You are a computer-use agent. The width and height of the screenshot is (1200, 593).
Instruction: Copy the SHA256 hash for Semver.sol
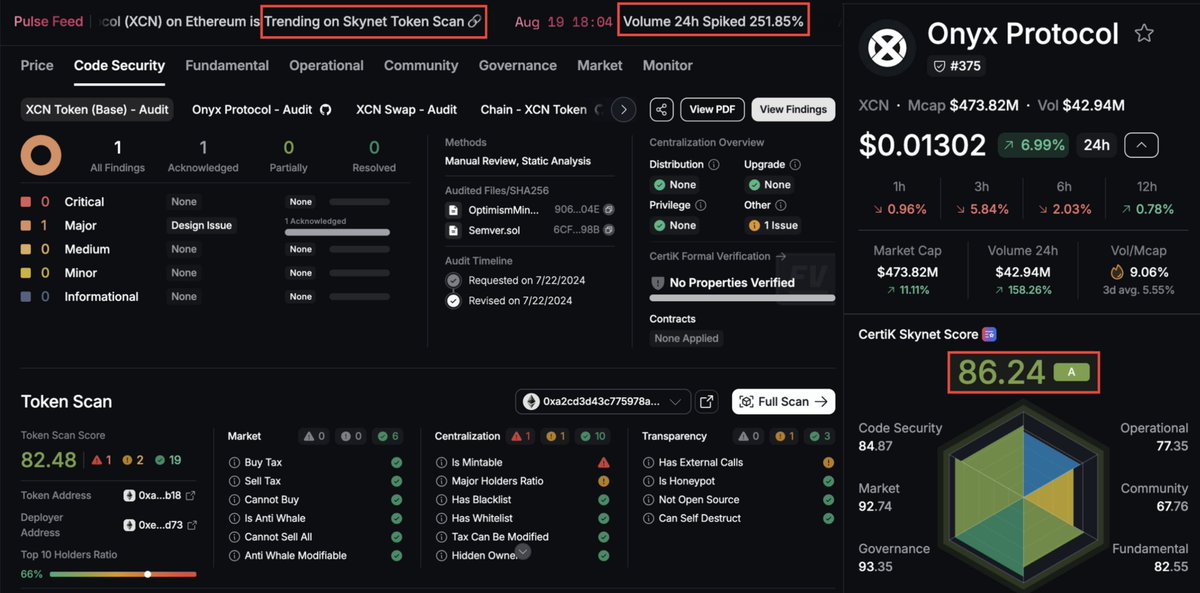(609, 231)
